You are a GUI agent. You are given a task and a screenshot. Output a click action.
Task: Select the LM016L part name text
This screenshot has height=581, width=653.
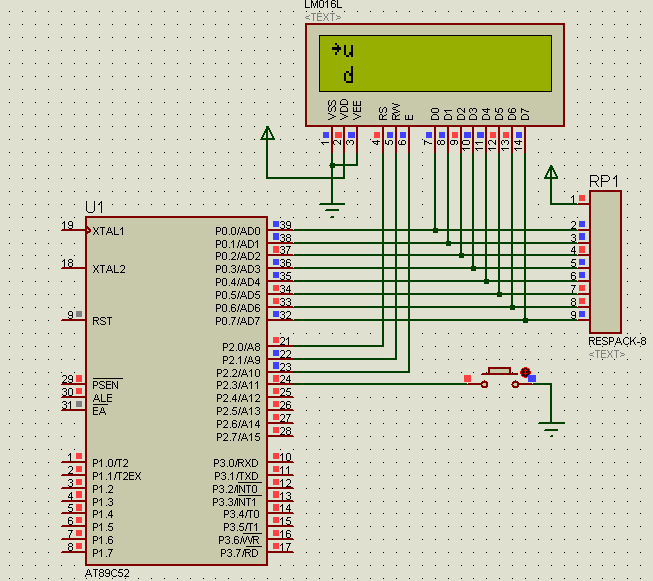click(323, 5)
